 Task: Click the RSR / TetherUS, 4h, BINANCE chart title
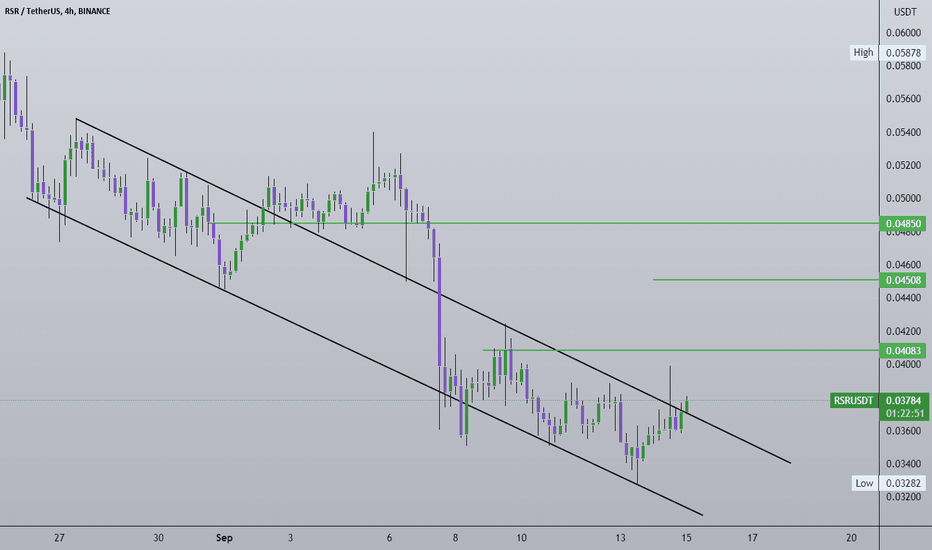[x=58, y=11]
